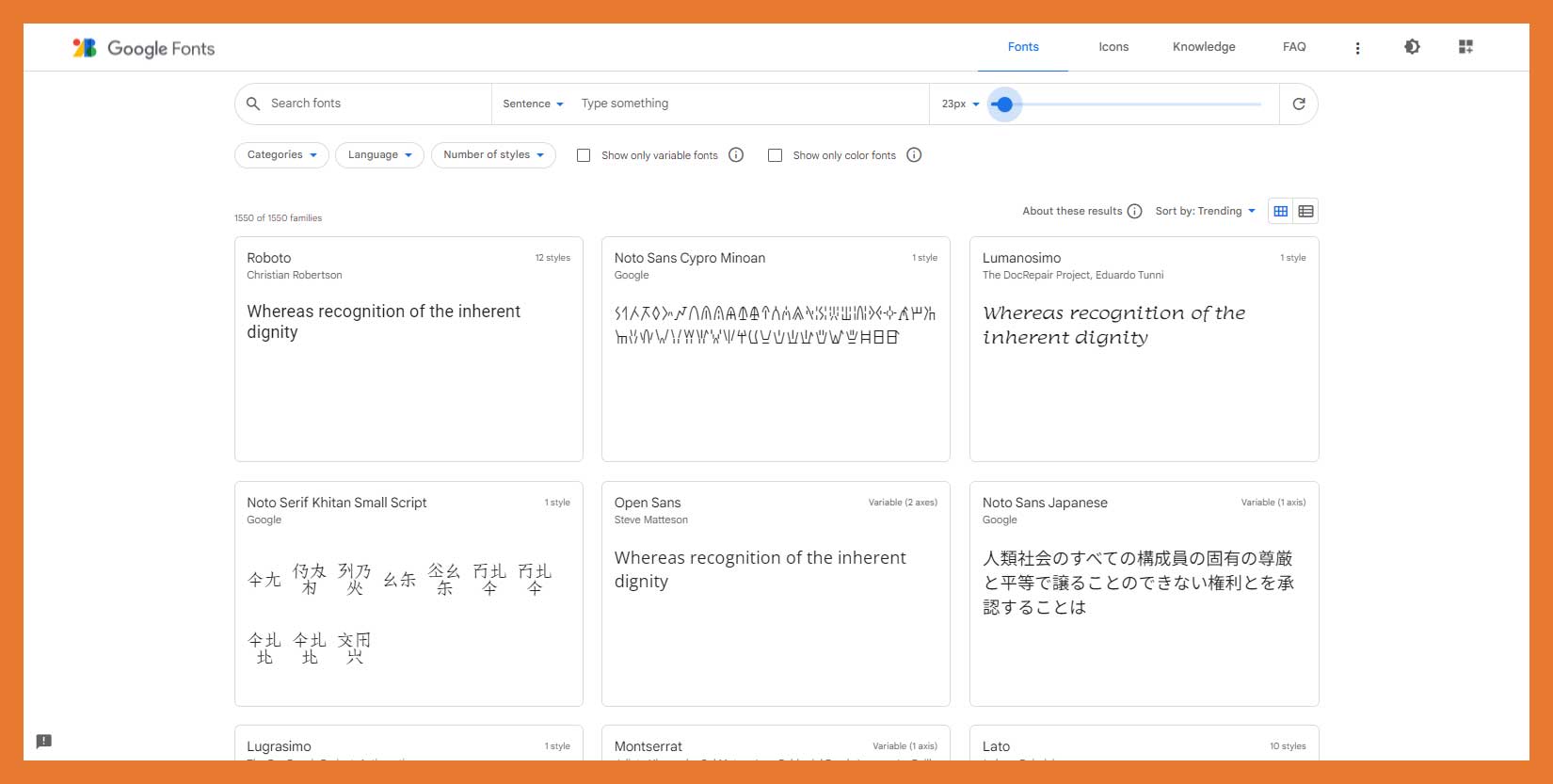
Task: Click the Lugrasimo font title
Action: pyautogui.click(x=279, y=746)
